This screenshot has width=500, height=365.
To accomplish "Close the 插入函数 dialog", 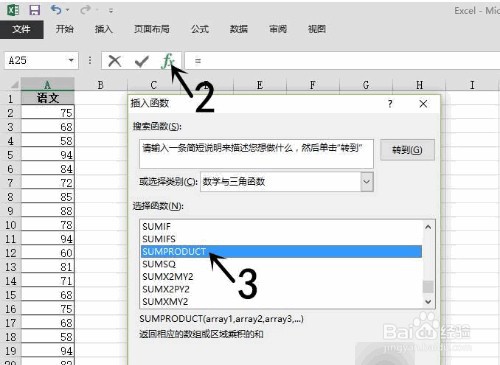I will click(423, 104).
